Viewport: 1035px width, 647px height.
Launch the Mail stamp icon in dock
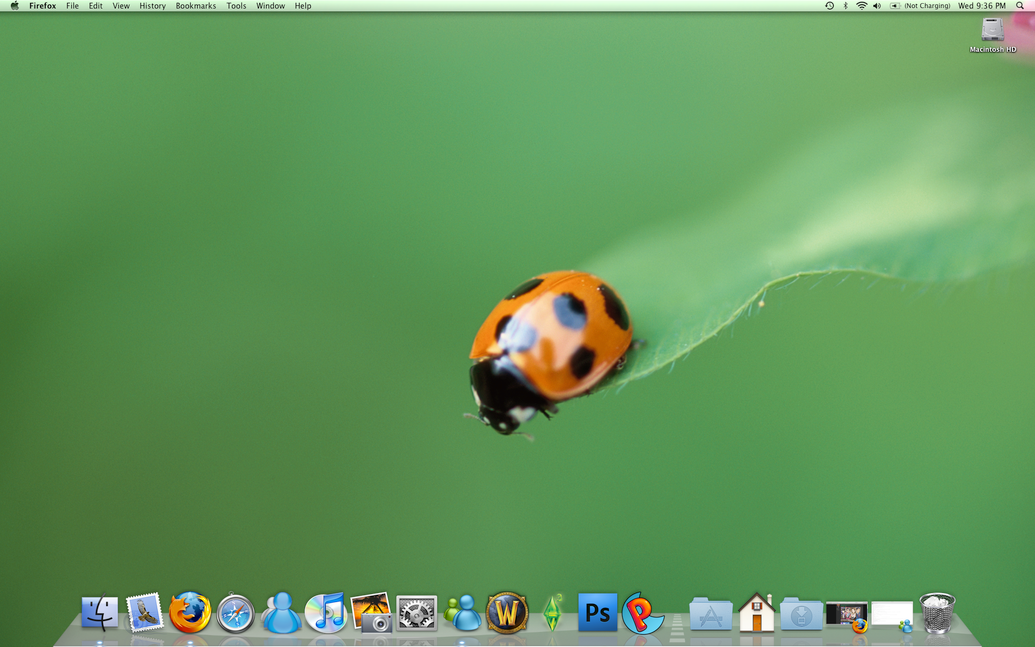[x=144, y=613]
